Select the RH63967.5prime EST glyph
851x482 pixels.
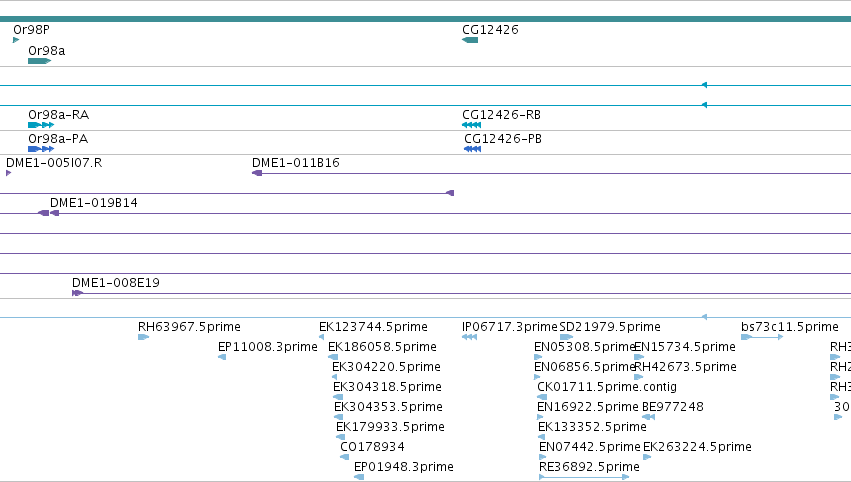click(x=143, y=337)
